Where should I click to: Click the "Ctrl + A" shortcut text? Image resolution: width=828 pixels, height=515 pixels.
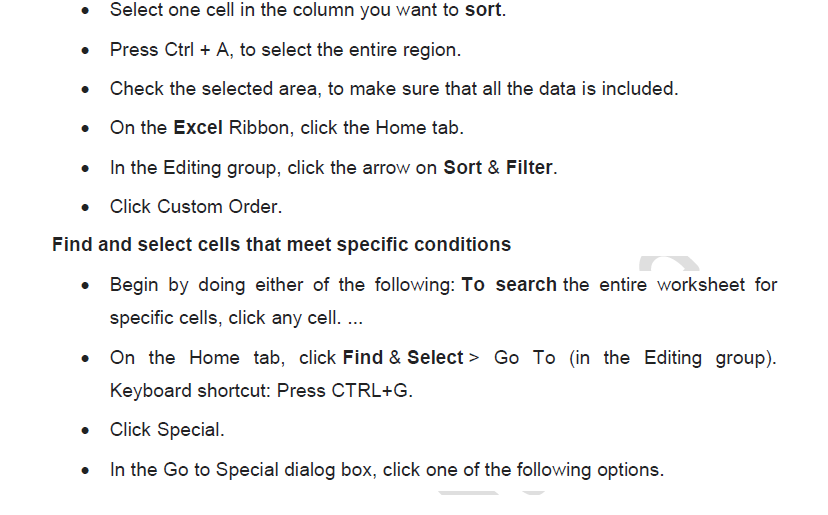tap(197, 49)
